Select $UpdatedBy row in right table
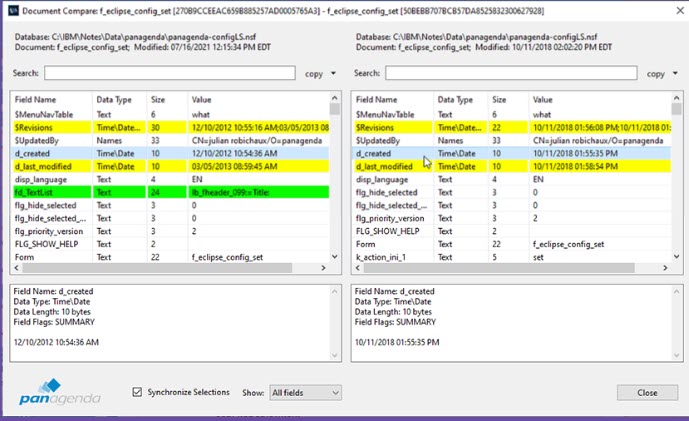Screen dimensions: 689x421 pyautogui.click(x=512, y=141)
